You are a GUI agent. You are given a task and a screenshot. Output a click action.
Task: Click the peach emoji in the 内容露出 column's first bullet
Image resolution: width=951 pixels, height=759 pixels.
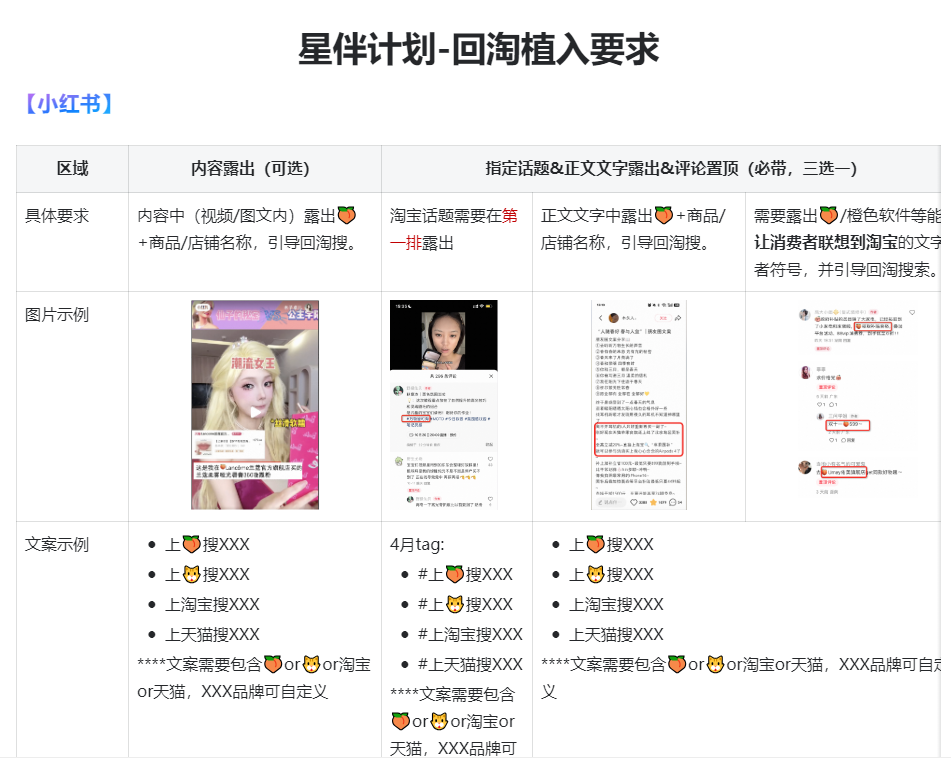191,545
